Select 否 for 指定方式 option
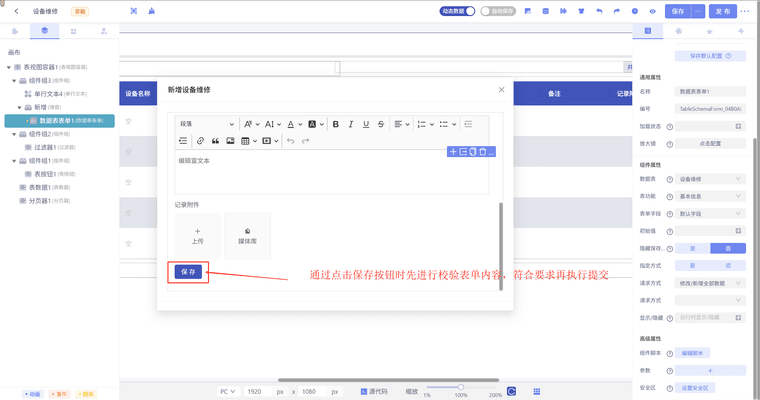Image resolution: width=760 pixels, height=400 pixels. tap(728, 266)
